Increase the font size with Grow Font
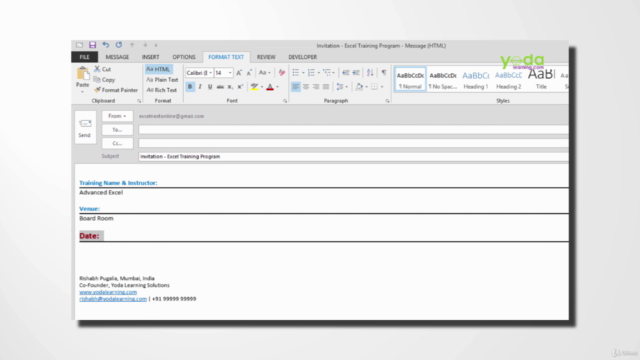The height and width of the screenshot is (360, 640). pyautogui.click(x=239, y=73)
